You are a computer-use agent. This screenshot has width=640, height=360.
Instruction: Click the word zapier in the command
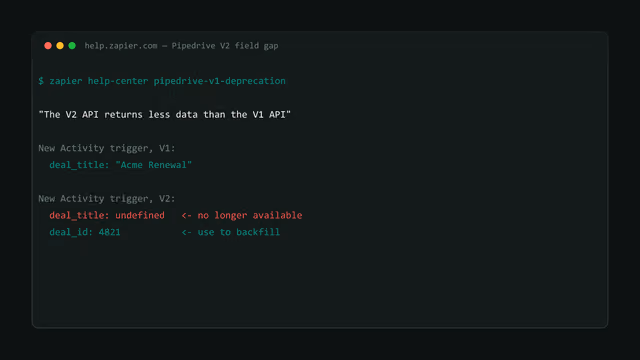pos(66,81)
